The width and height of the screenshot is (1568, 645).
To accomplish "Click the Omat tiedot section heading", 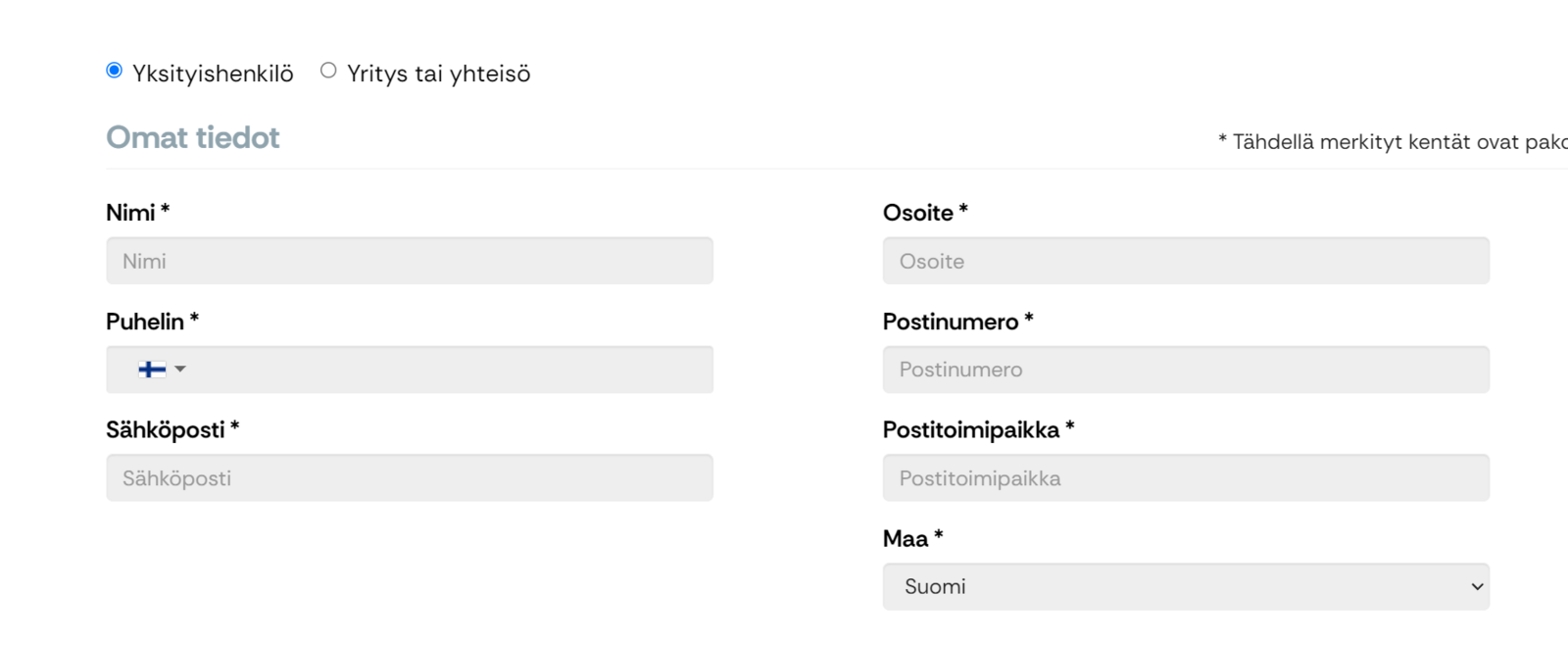I will click(x=193, y=137).
